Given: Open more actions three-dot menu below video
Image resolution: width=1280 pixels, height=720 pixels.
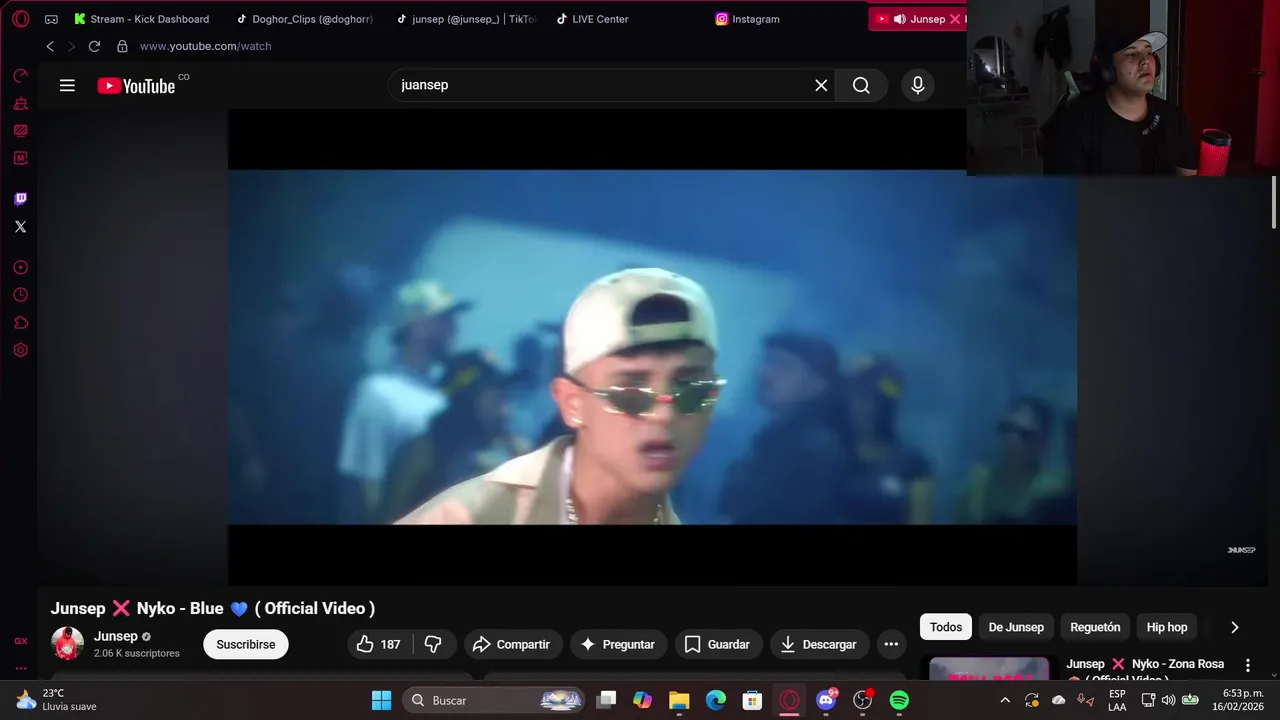Looking at the screenshot, I should [x=891, y=644].
